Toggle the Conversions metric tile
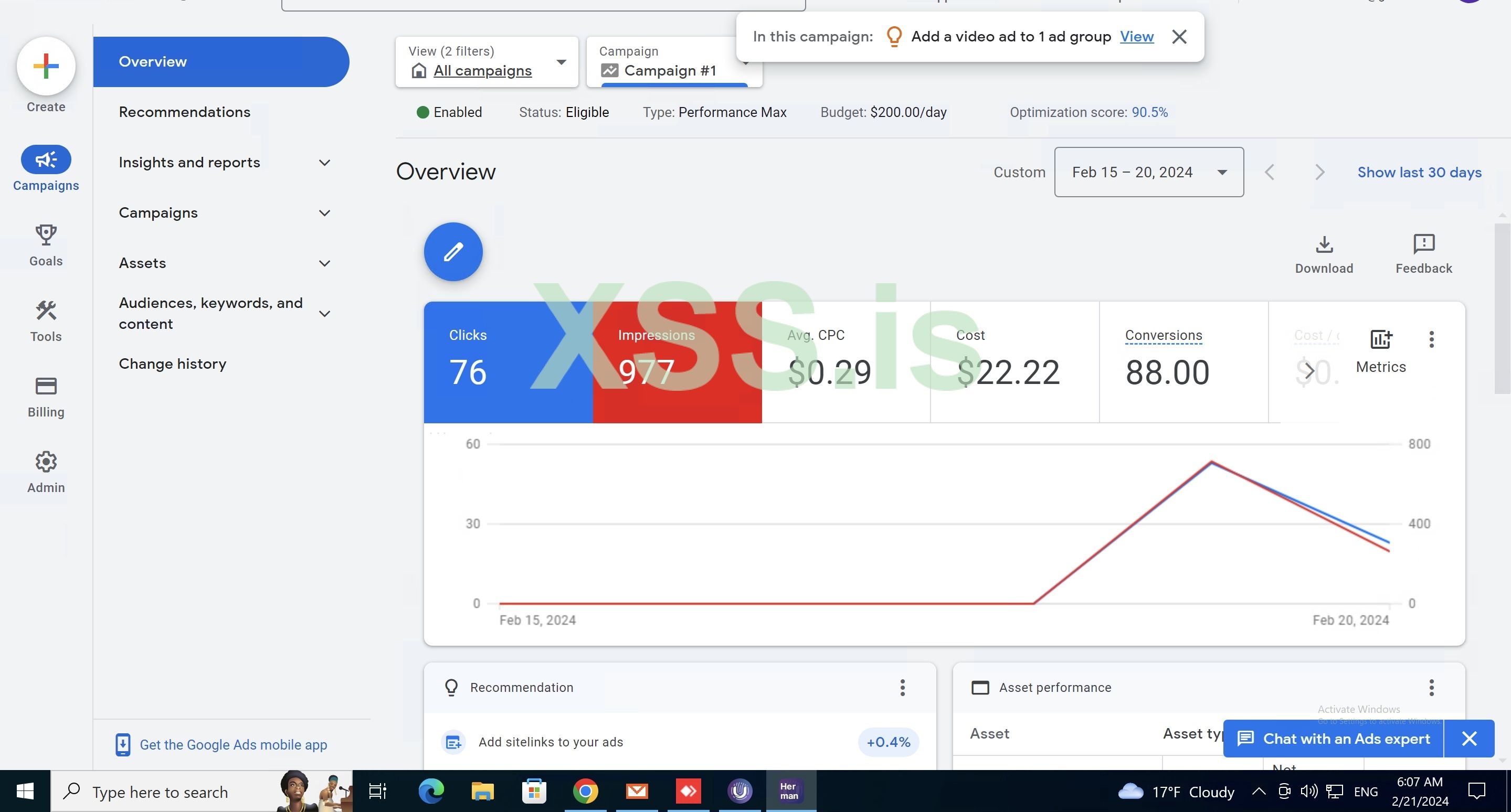1511x812 pixels. [1183, 362]
